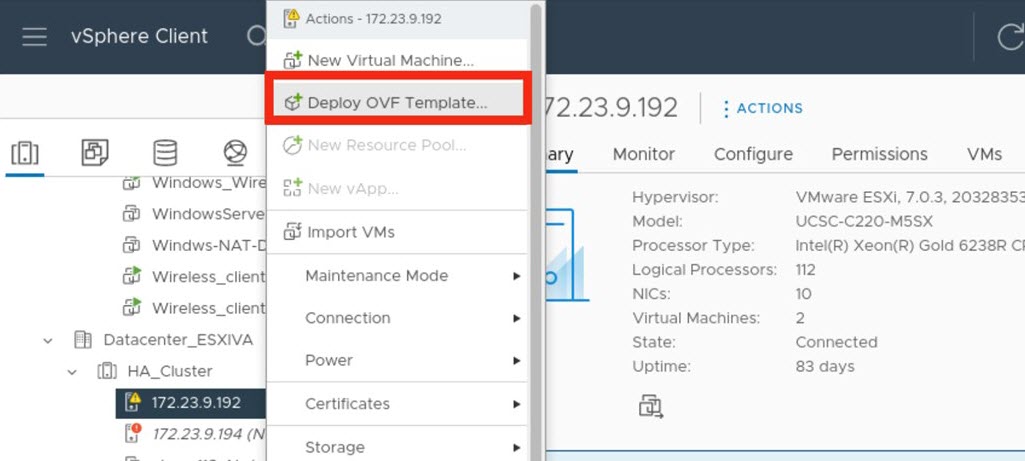Click the State value Connected
Screen dimensions: 1025x461
coord(836,343)
